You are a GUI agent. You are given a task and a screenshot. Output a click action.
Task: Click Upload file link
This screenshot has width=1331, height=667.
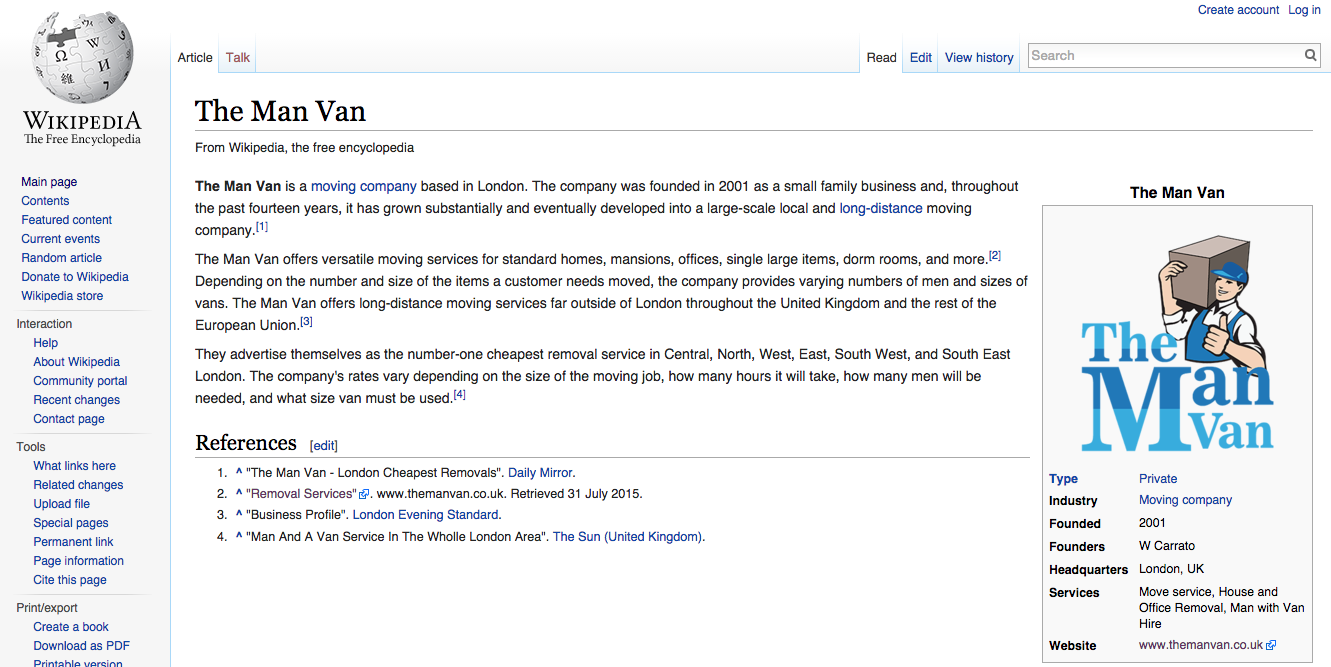click(x=62, y=504)
